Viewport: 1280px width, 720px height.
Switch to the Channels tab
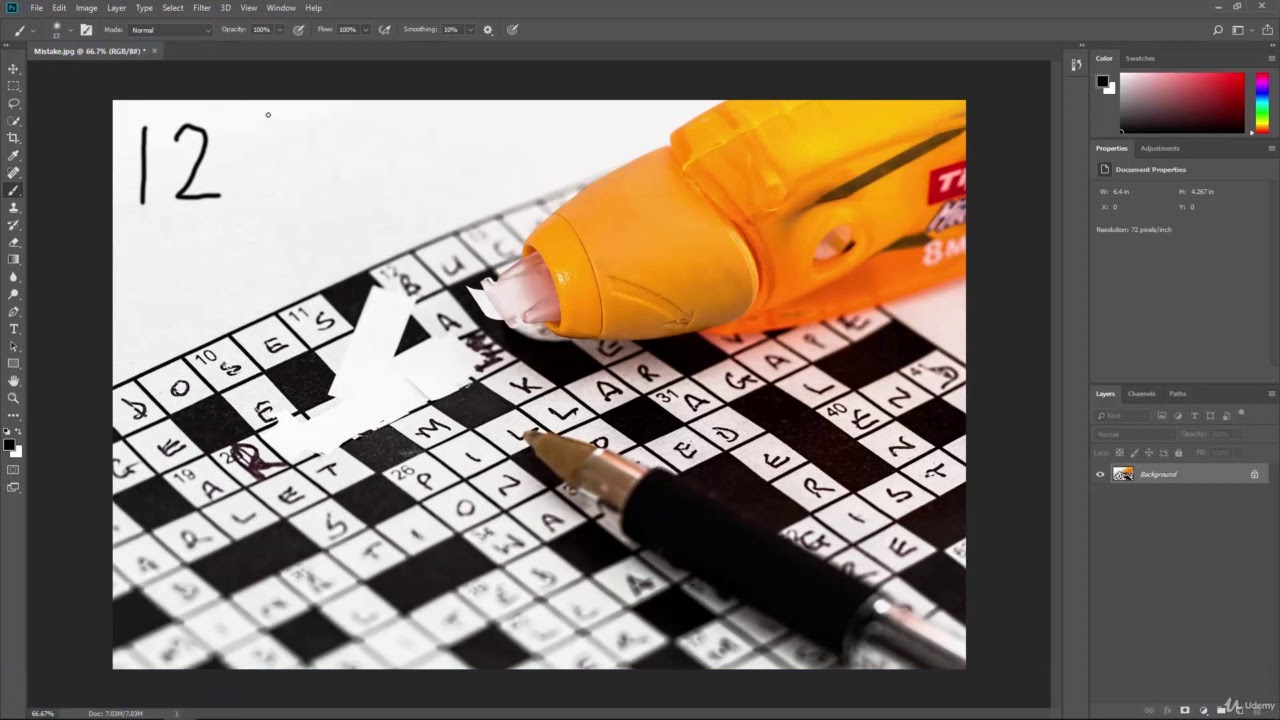coord(1141,393)
